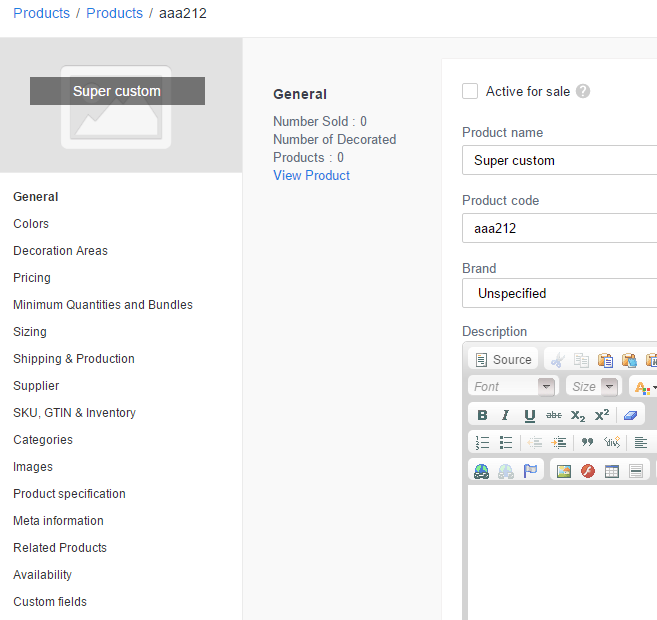Screen dimensions: 657x620
Task: Click inside the Description text area
Action: (x=562, y=552)
